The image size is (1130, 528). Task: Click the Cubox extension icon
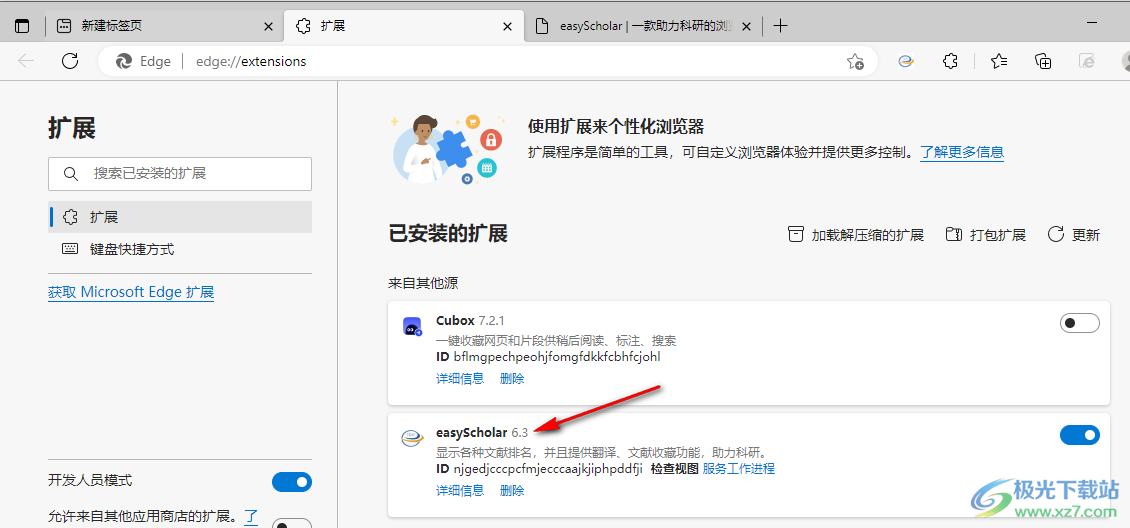pyautogui.click(x=411, y=326)
